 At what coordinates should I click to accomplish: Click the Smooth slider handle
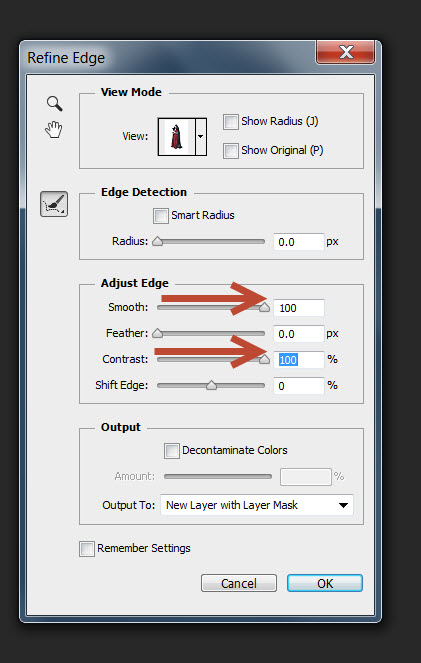[x=264, y=307]
